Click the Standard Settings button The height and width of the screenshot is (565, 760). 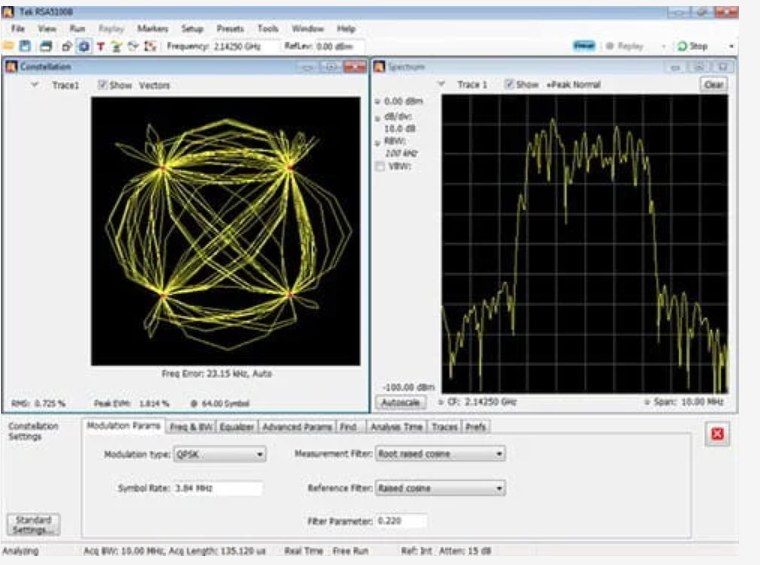click(32, 525)
